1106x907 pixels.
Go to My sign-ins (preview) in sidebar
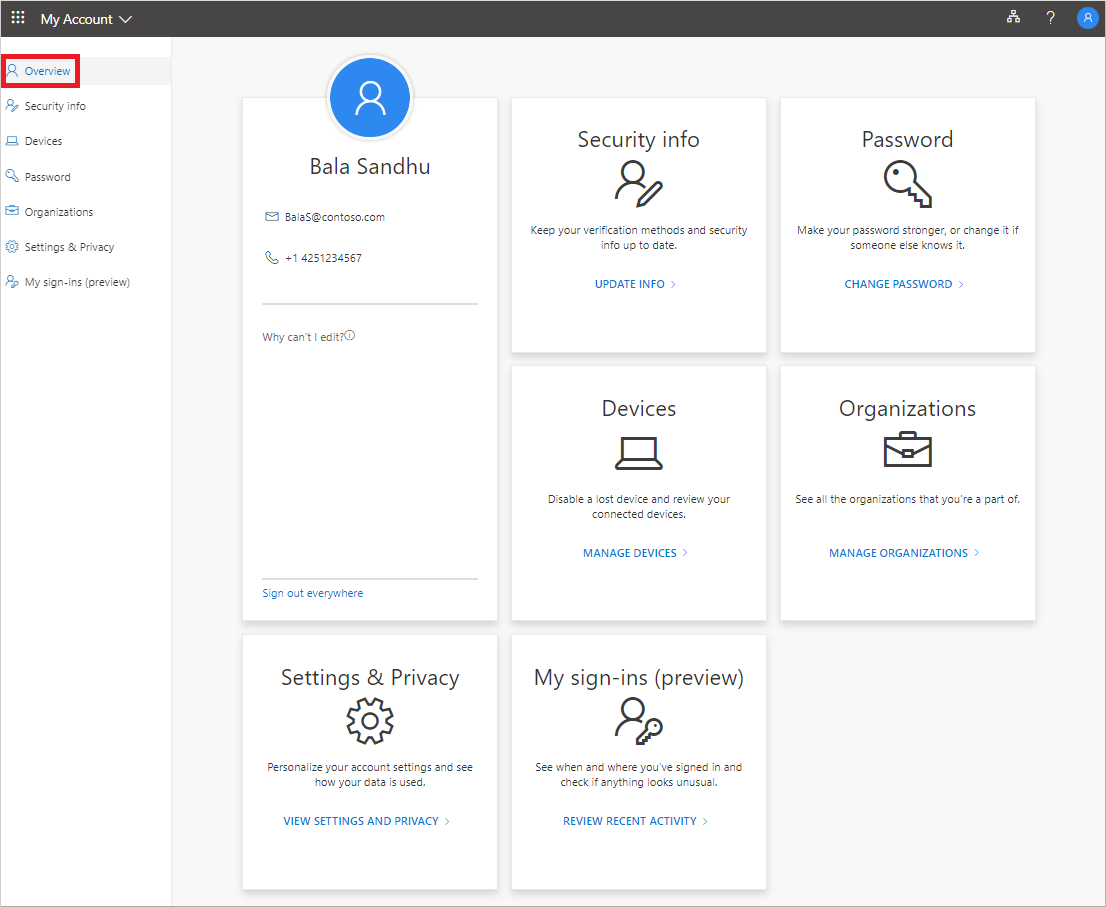(x=77, y=282)
